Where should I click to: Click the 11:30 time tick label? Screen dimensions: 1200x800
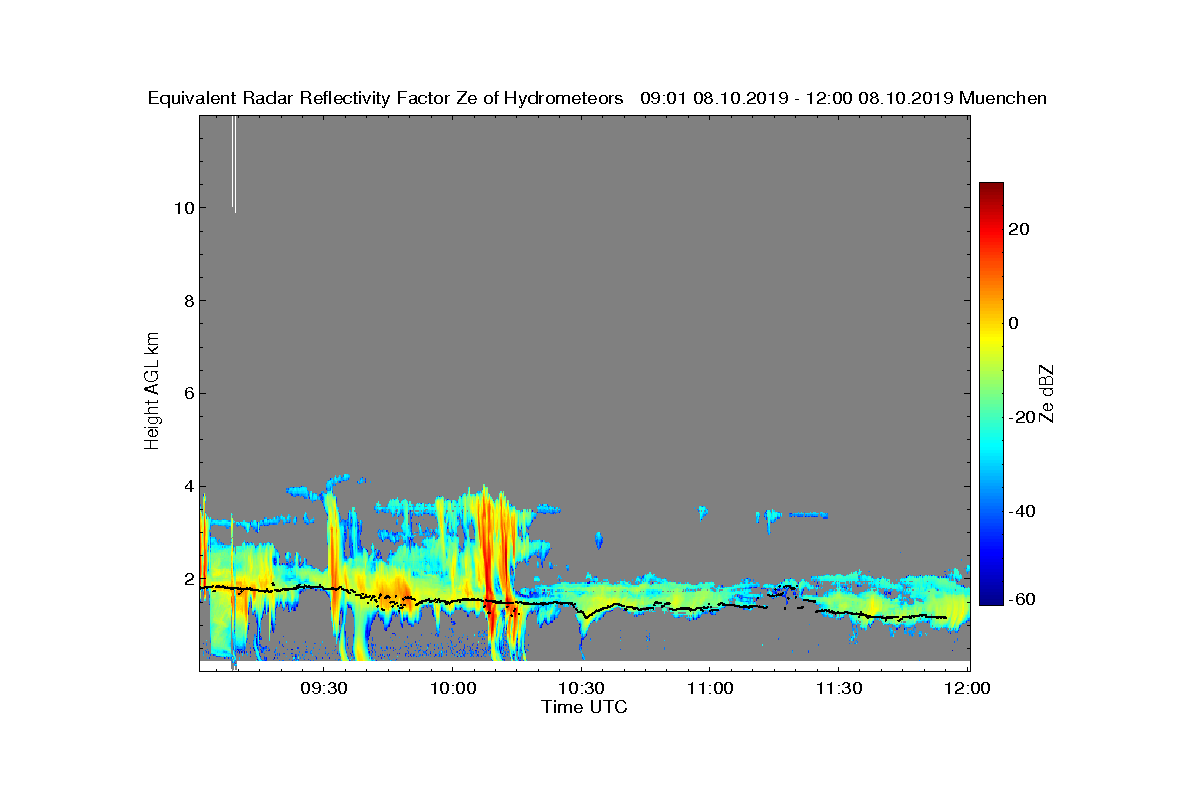839,689
